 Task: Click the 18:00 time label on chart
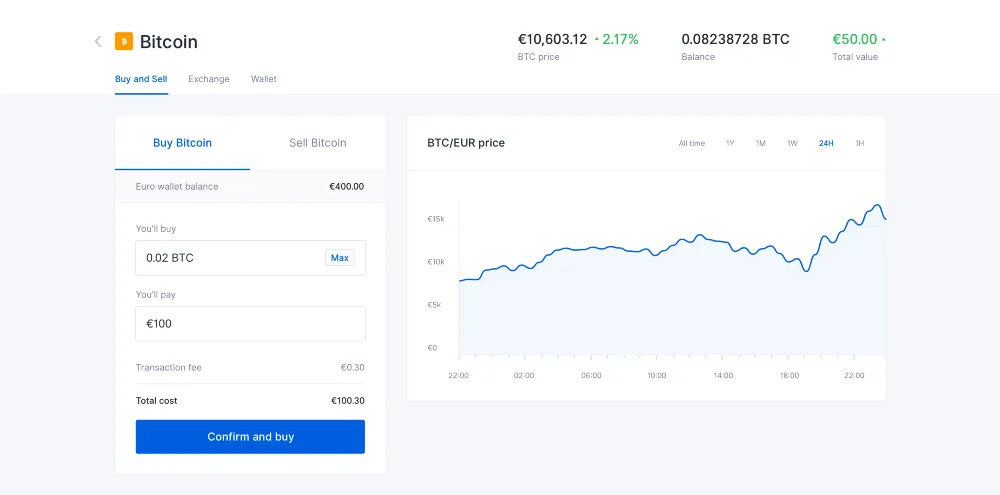[789, 376]
